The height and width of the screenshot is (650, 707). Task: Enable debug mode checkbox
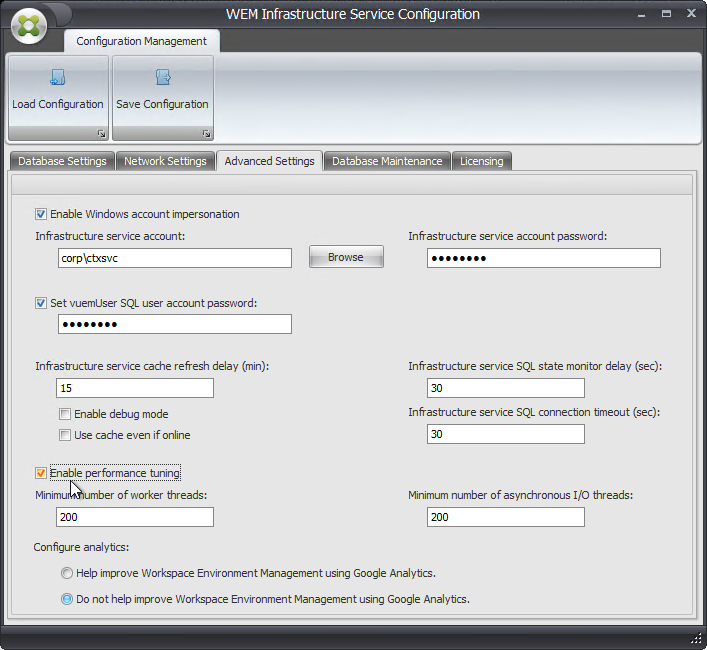point(65,414)
